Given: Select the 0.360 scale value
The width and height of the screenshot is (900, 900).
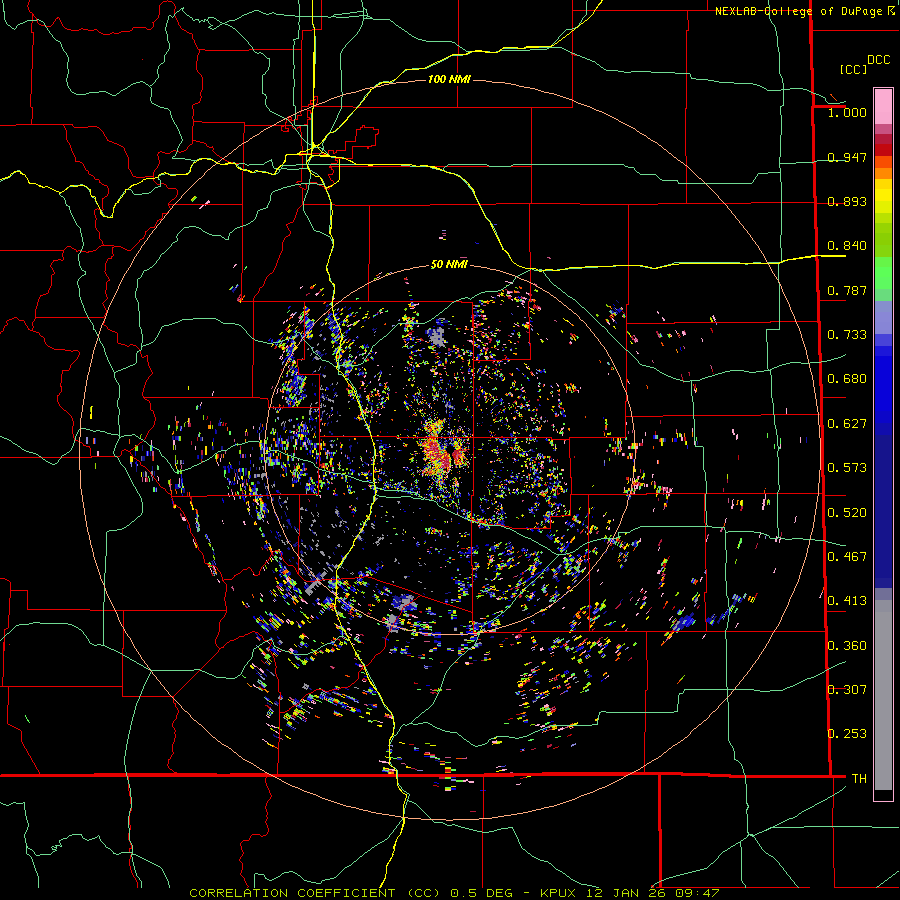Looking at the screenshot, I should tap(847, 646).
